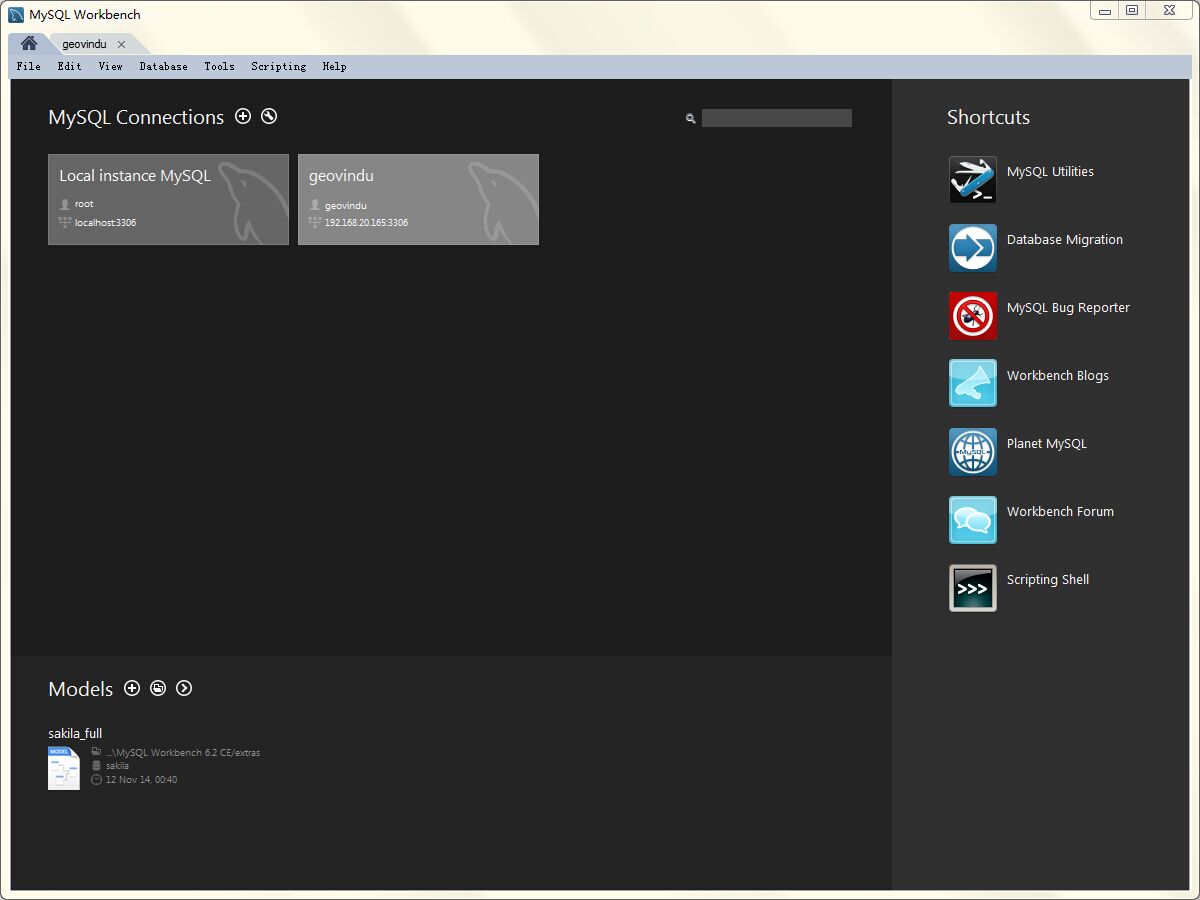This screenshot has height=900, width=1200.
Task: Click the sakila schema name text
Action: coord(117,766)
